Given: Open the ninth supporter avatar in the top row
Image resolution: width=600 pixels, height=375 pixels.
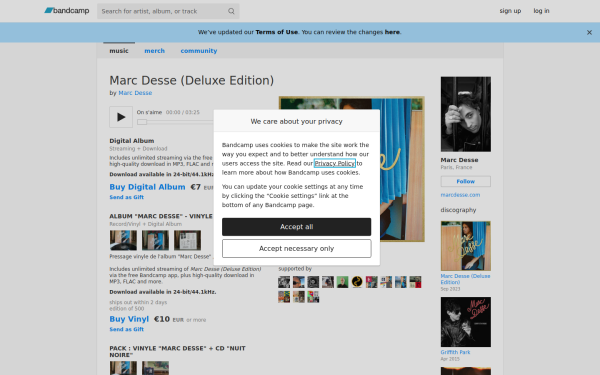Looking at the screenshot, I should [401, 282].
